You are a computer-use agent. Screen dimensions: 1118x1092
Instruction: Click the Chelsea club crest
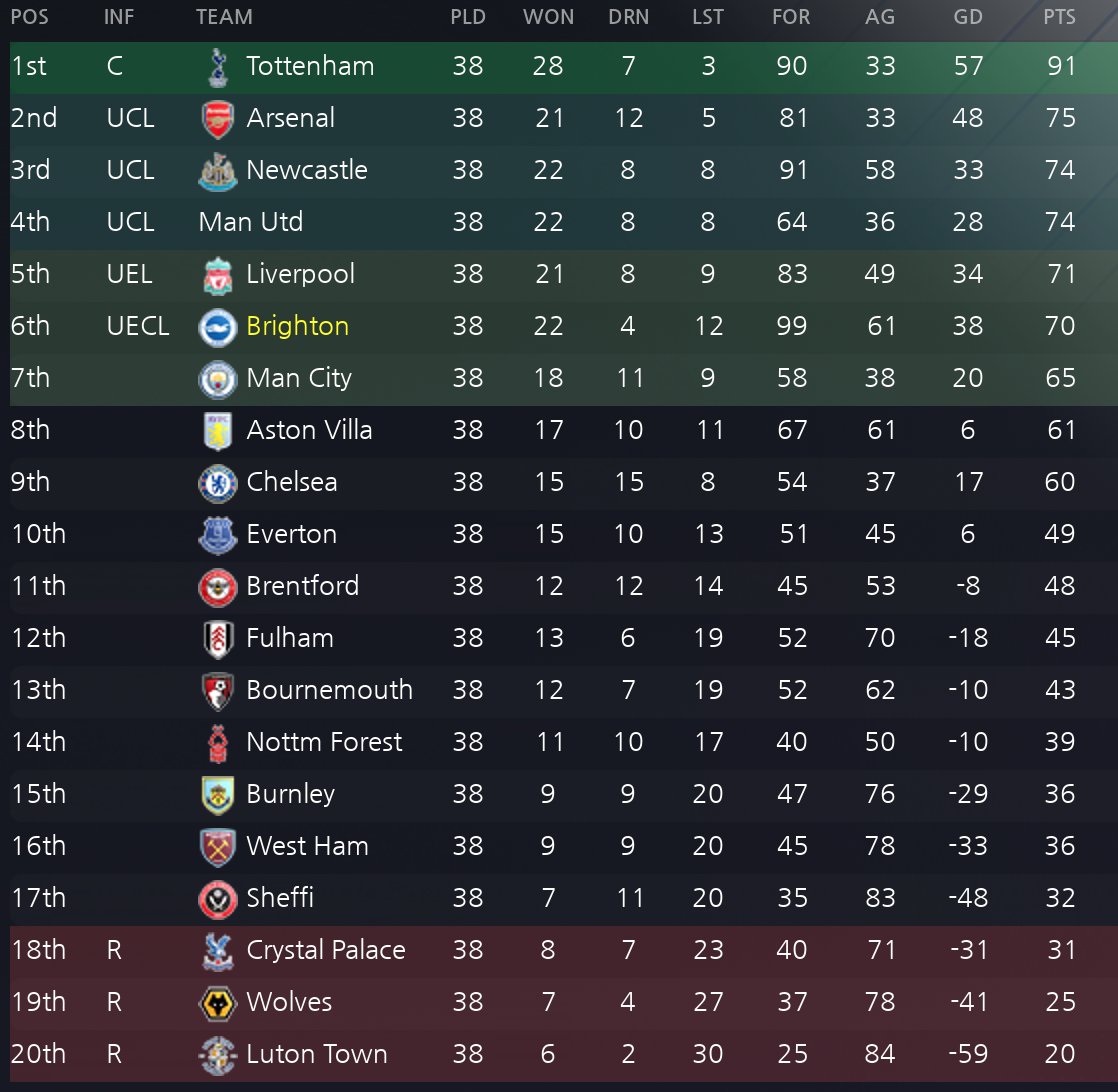click(x=217, y=484)
